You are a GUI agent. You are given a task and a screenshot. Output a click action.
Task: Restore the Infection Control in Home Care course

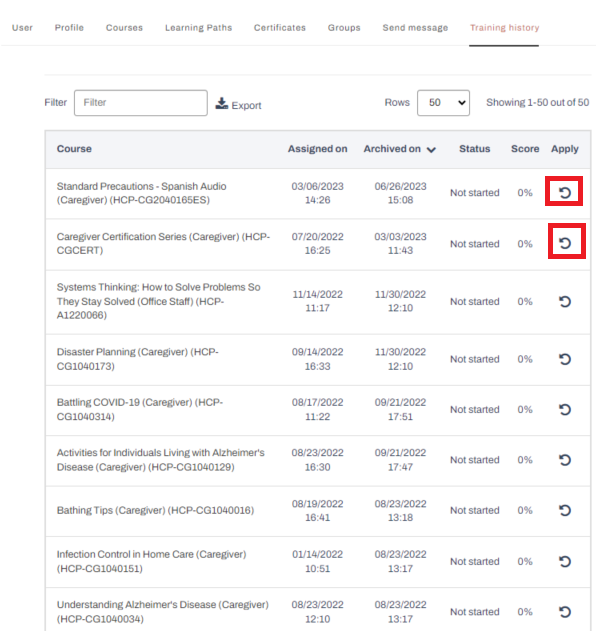(565, 561)
